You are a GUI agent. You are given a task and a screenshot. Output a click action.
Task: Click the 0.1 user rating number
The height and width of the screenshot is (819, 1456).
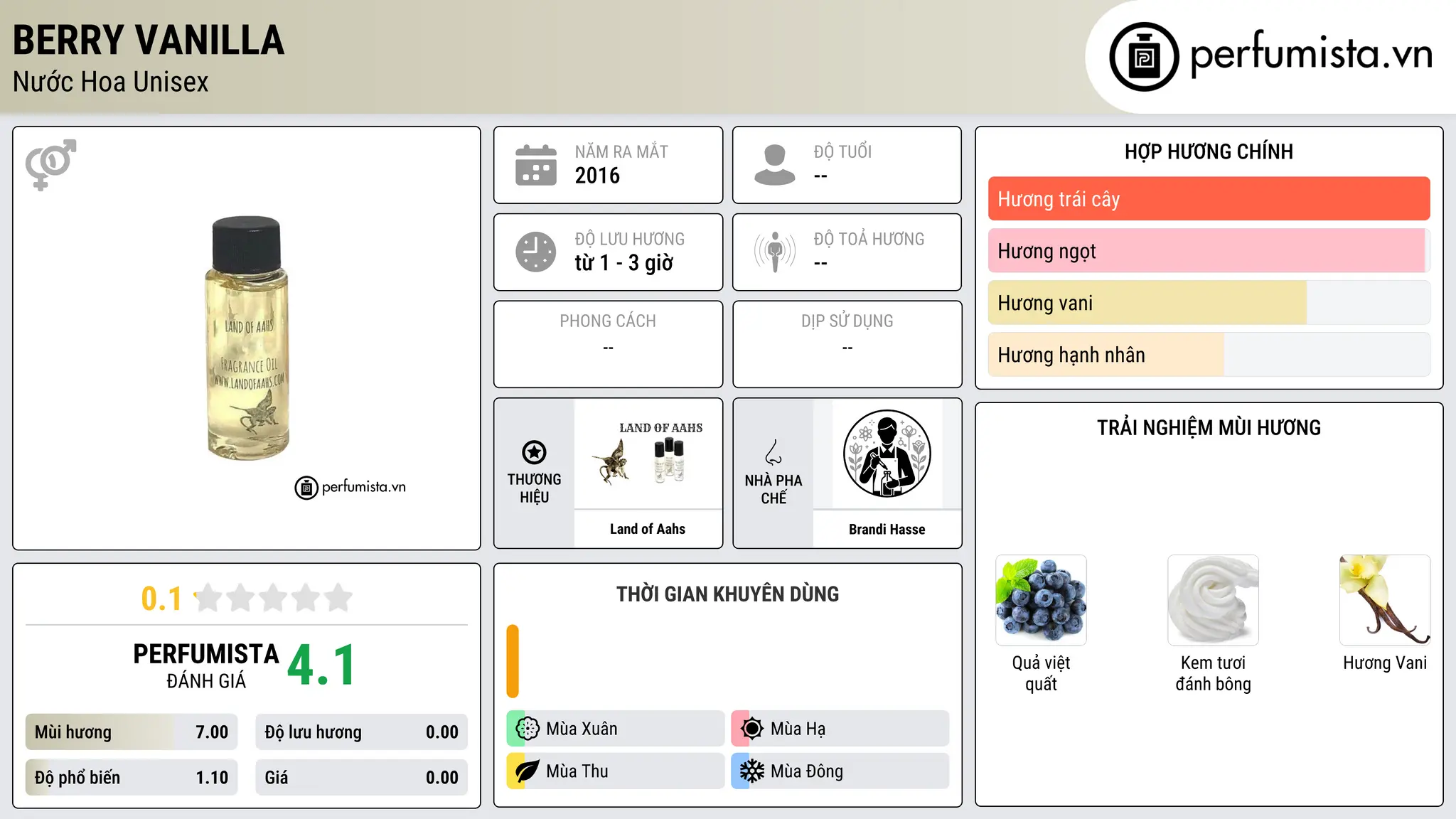pos(161,599)
